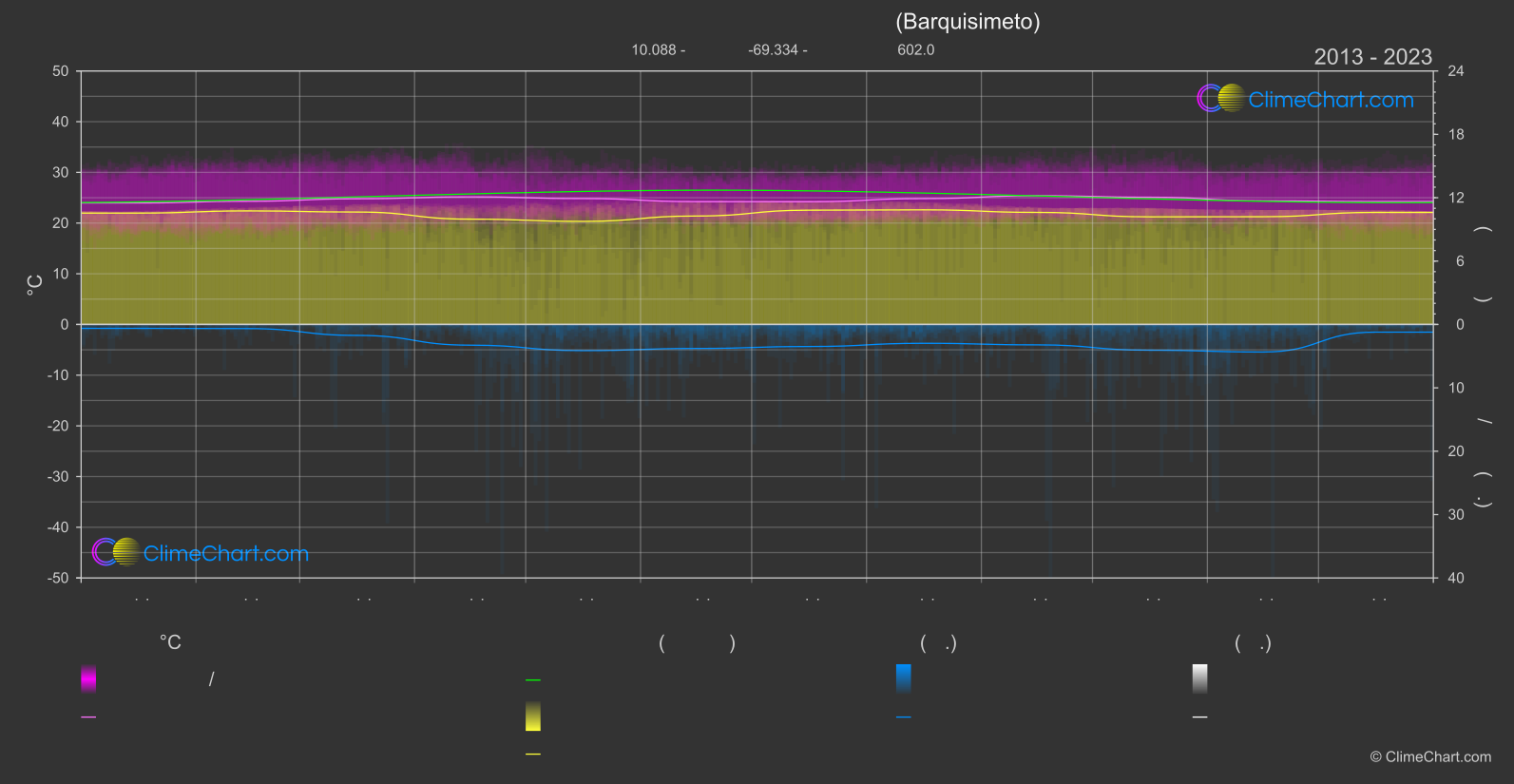Click the magenta gradient legend swatch
This screenshot has width=1514, height=784.
coord(88,679)
